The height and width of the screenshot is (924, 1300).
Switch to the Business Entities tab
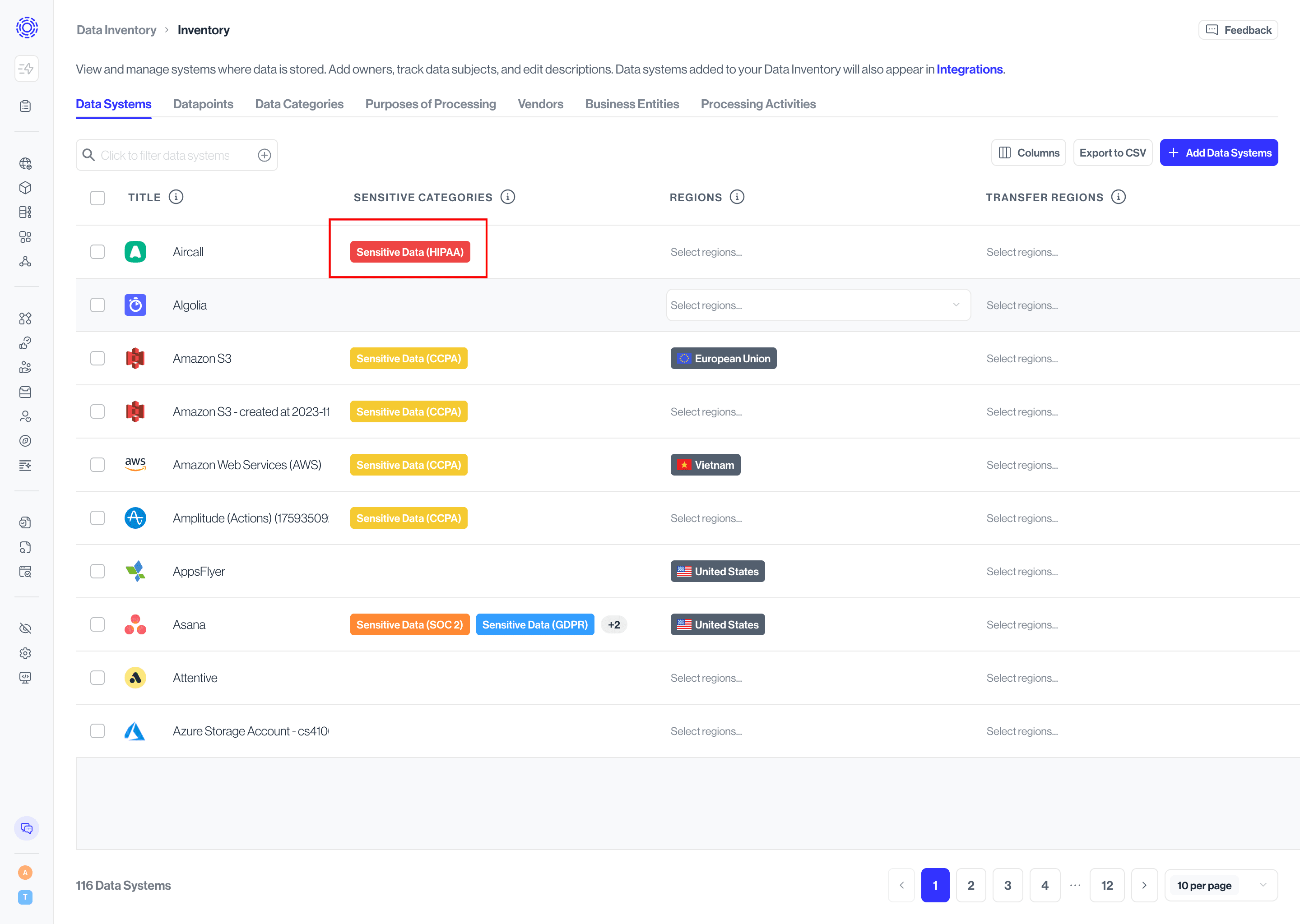632,104
